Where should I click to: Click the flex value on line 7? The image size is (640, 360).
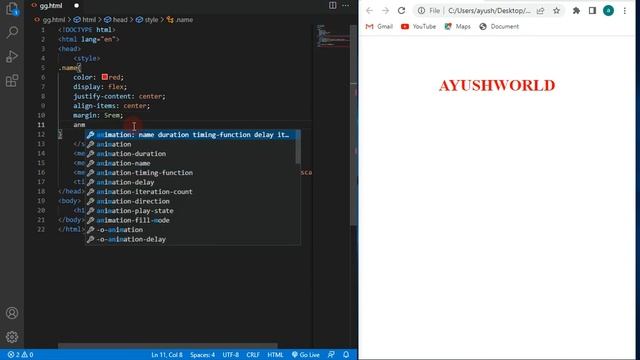[116, 87]
